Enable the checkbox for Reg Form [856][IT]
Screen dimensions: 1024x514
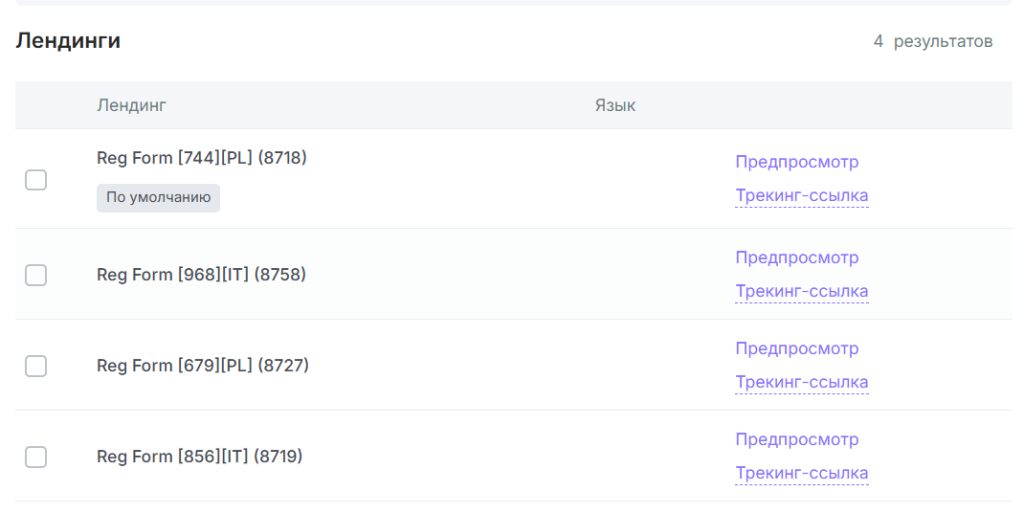coord(36,457)
